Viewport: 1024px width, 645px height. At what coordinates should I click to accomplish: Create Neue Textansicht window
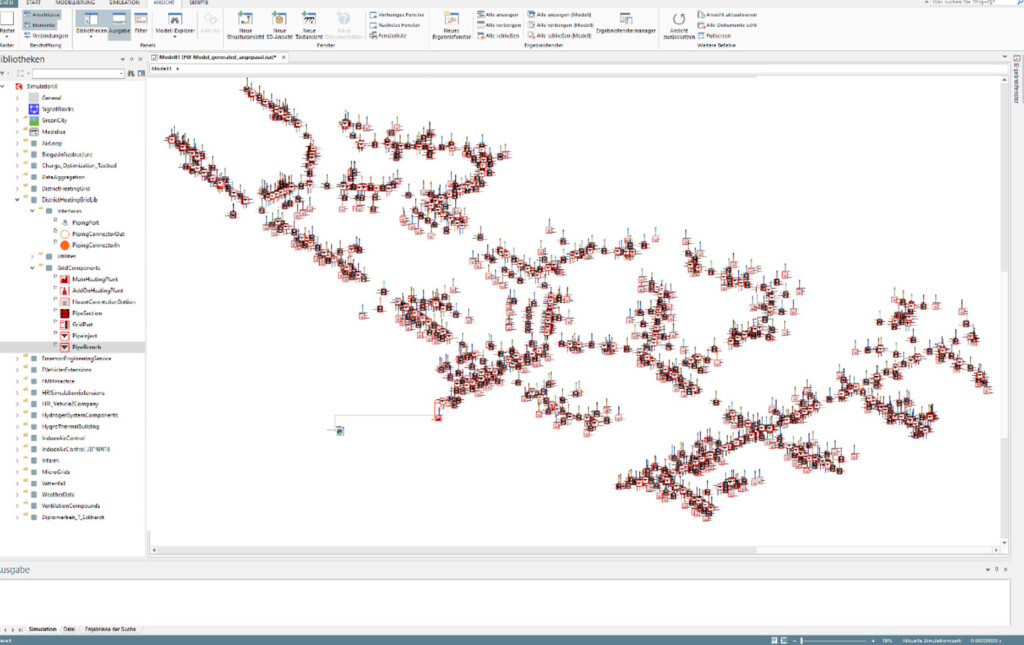(309, 25)
